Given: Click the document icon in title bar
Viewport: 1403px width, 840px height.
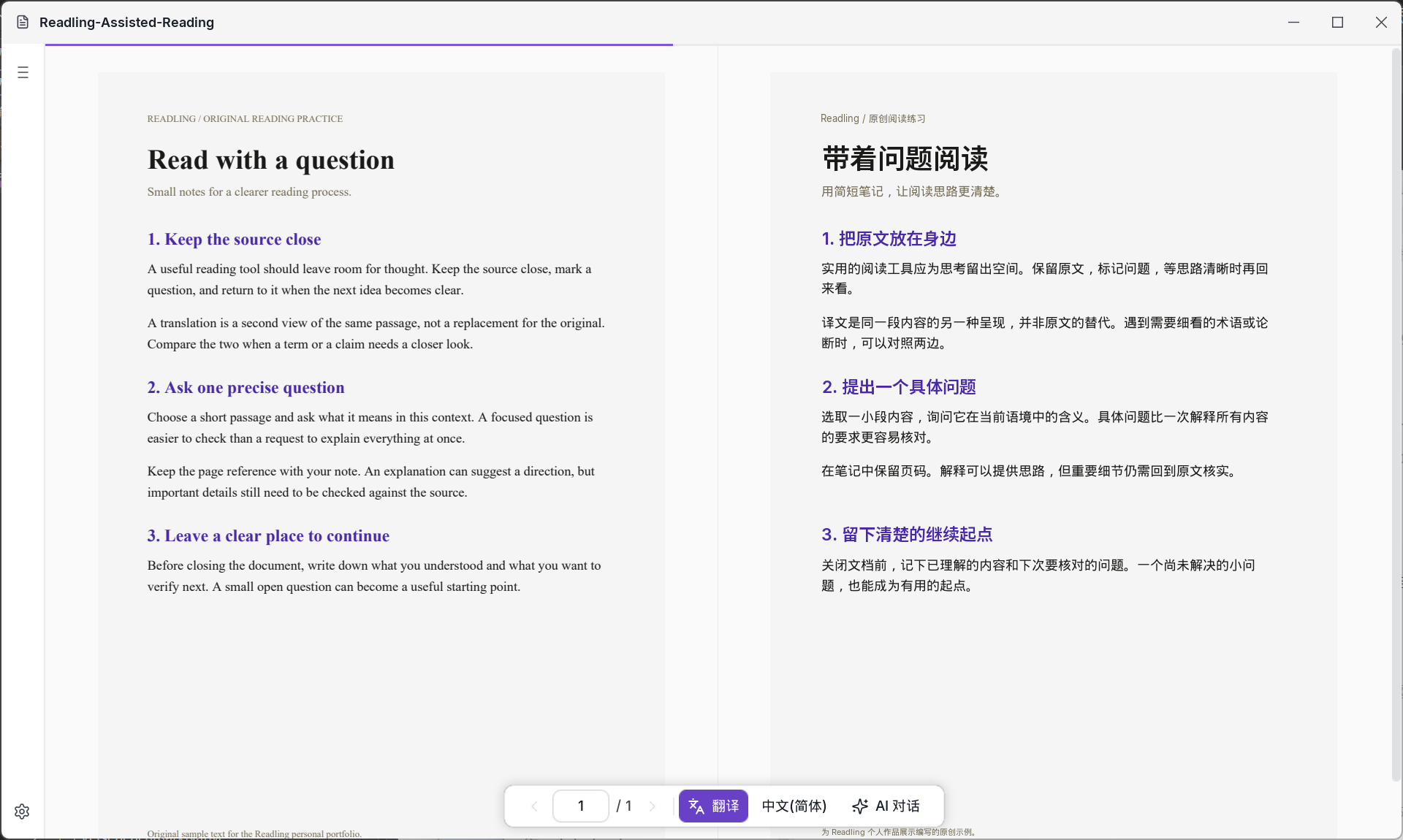Looking at the screenshot, I should pos(23,22).
